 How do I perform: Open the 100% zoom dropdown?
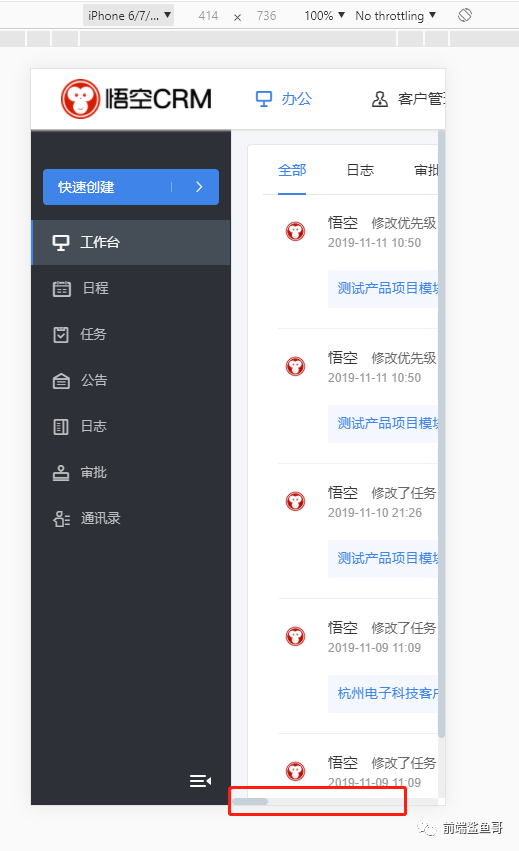[325, 16]
